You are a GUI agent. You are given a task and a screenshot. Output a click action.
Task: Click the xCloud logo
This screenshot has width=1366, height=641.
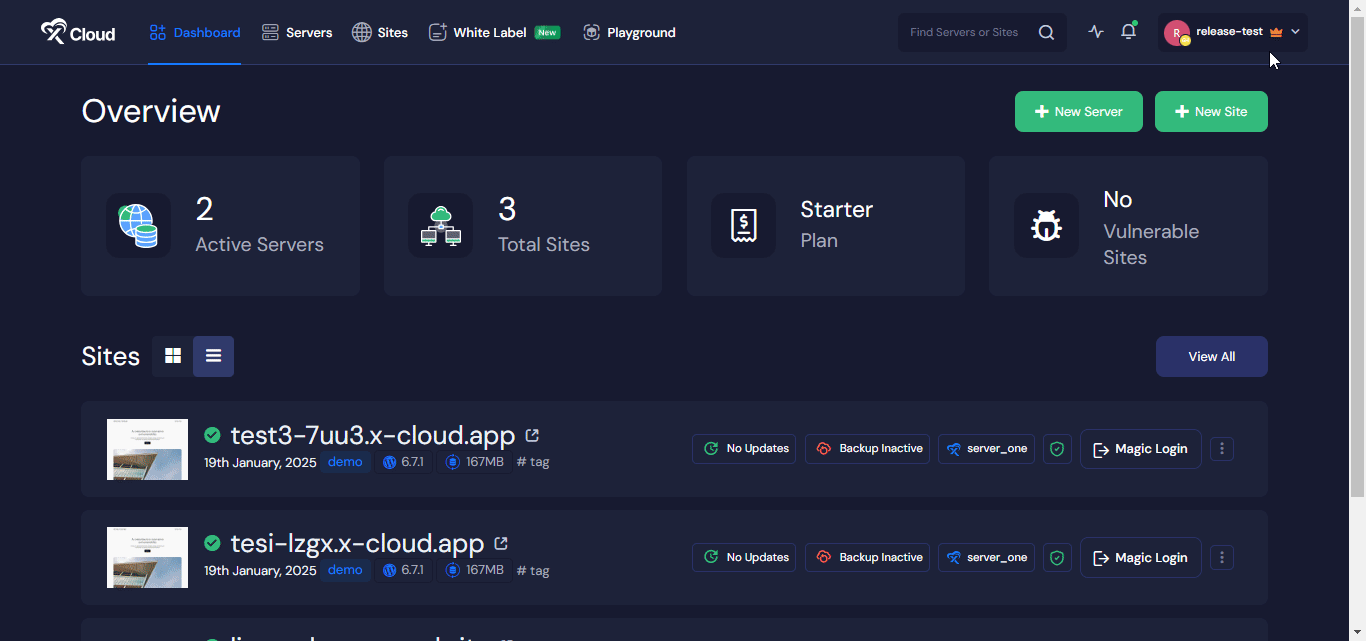coord(78,32)
